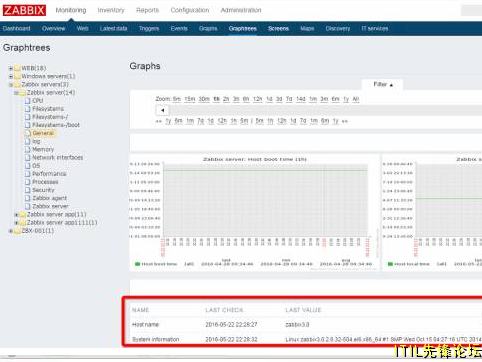Expand the WEB(18) tree node
The width and height of the screenshot is (482, 362).
pos(11,68)
